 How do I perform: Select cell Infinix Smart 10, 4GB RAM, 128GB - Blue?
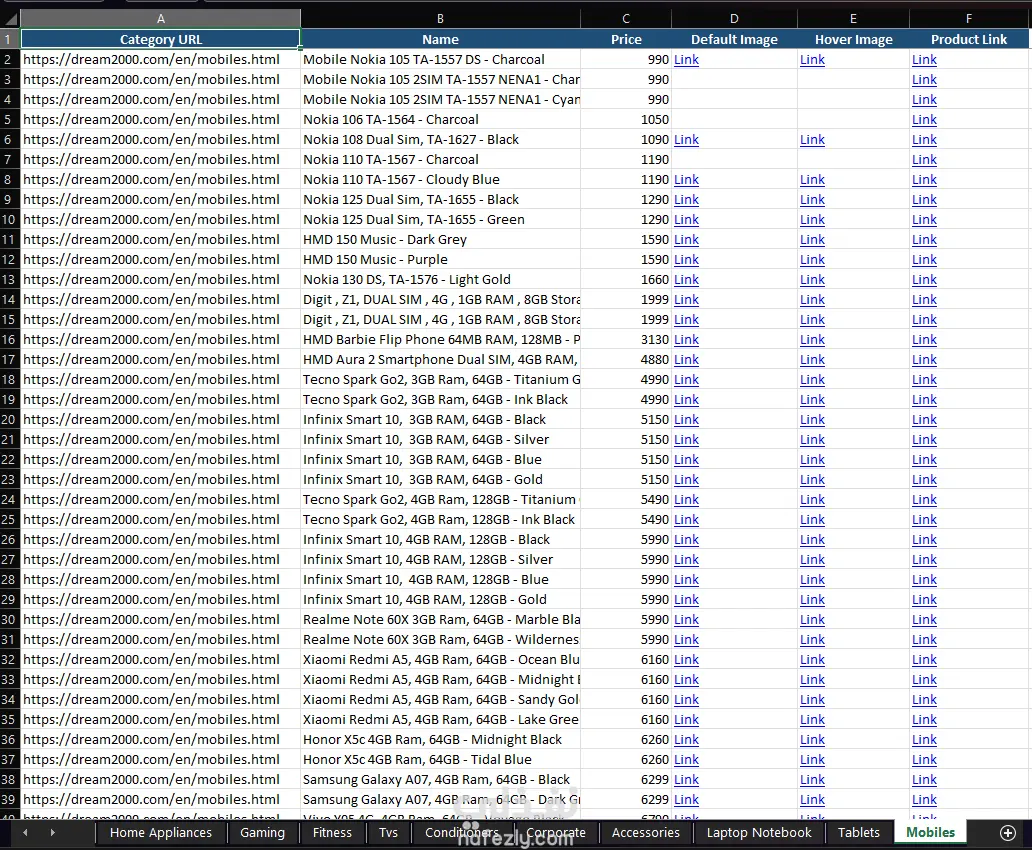click(440, 579)
